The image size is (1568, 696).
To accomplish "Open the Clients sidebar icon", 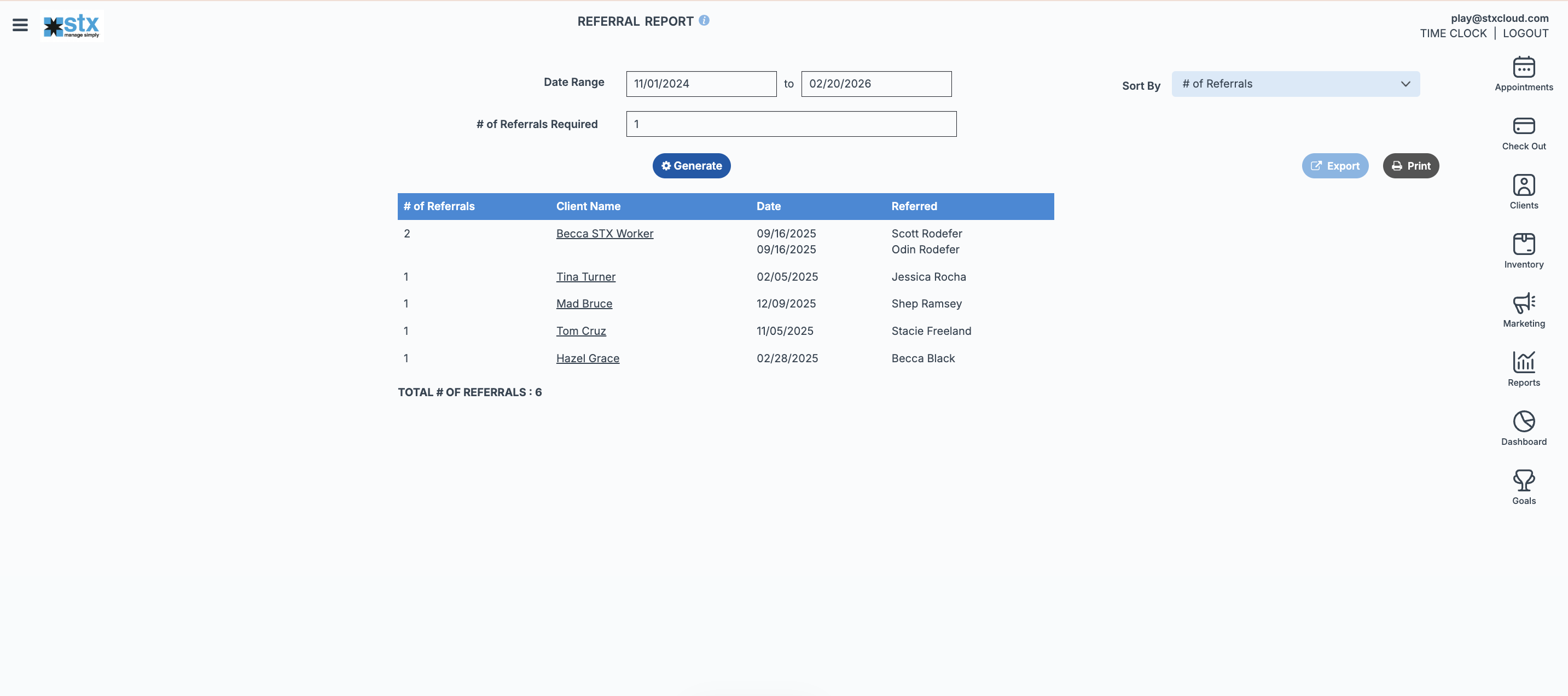I will point(1523,185).
